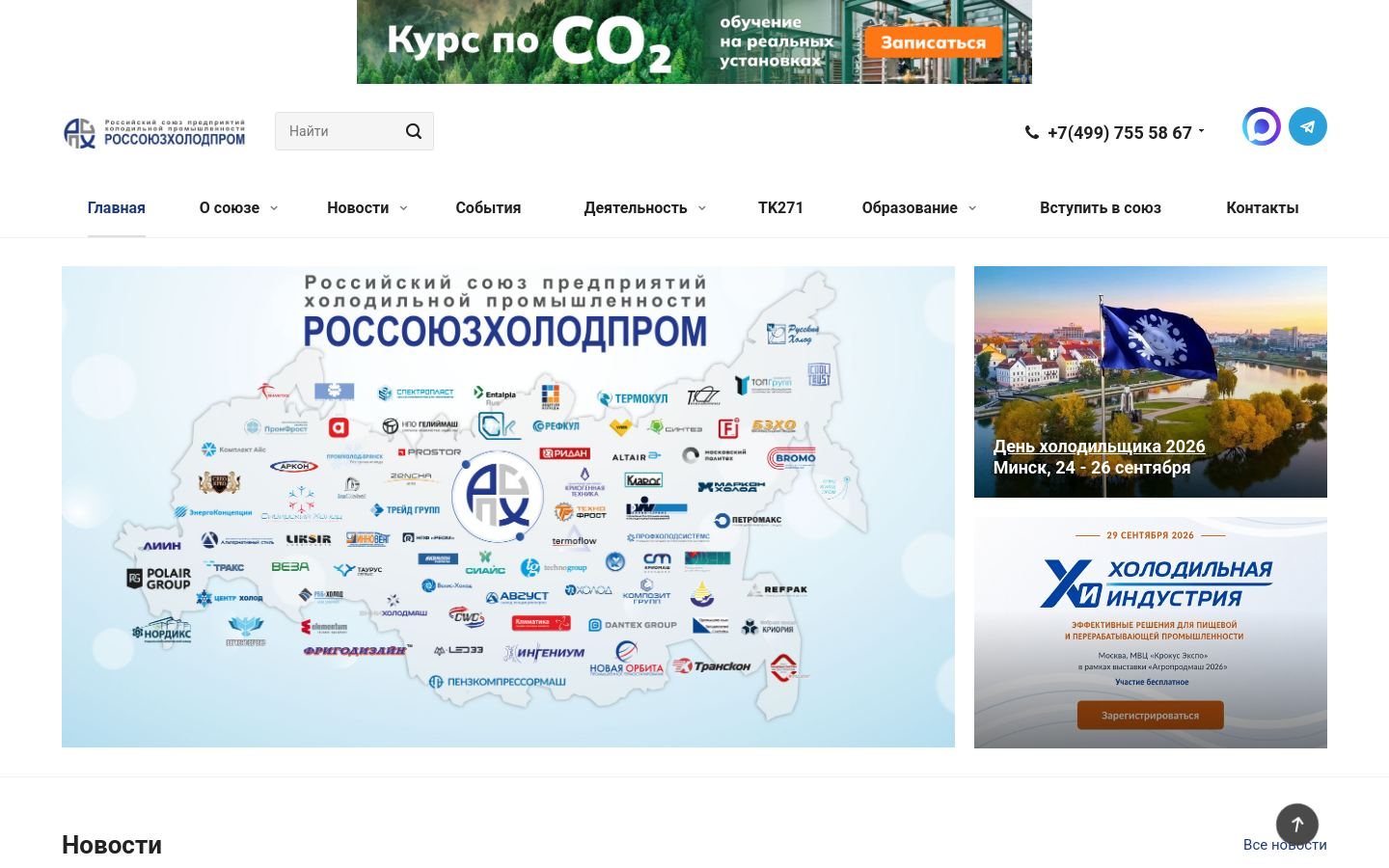Click the search magnifier icon
Image resolution: width=1389 pixels, height=868 pixels.
pyautogui.click(x=414, y=131)
